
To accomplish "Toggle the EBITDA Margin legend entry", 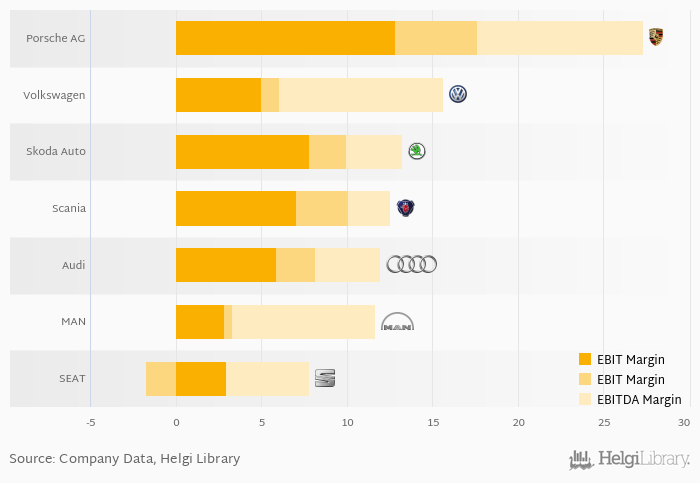I will pos(630,399).
